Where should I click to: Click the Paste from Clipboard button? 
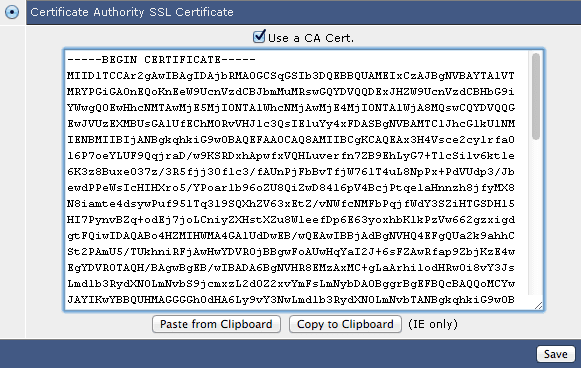pos(216,324)
